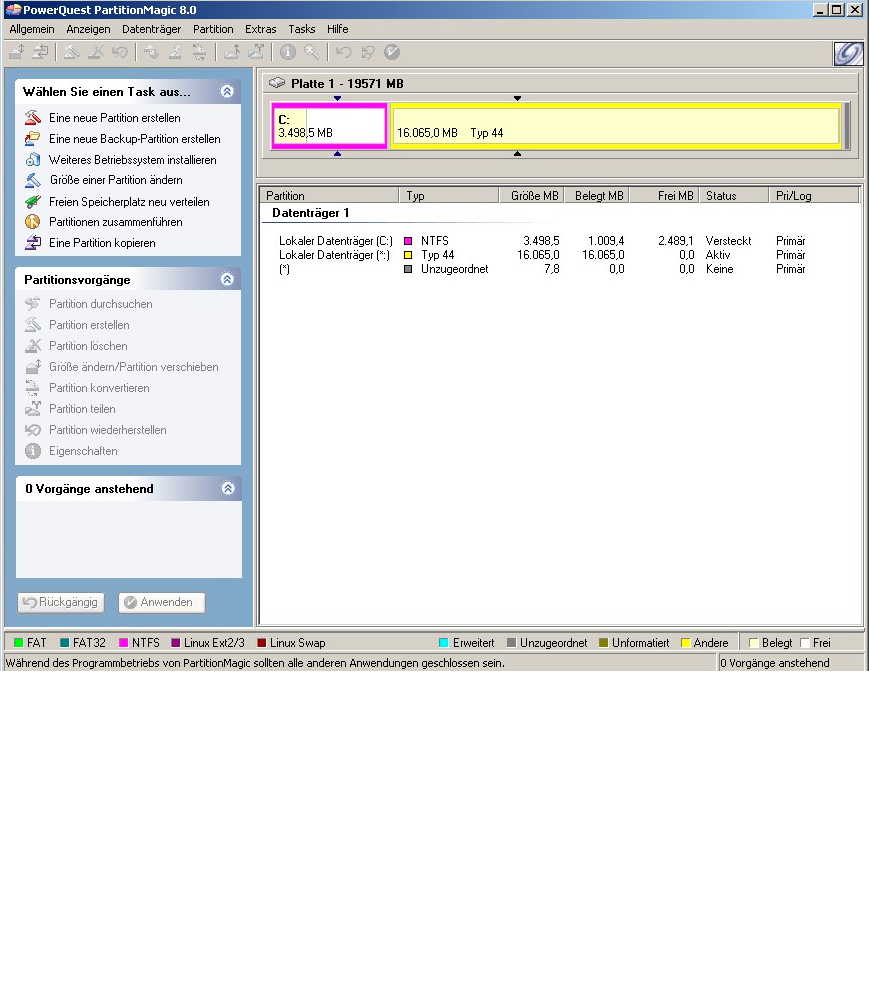This screenshot has width=869, height=1000.
Task: Click the Rückgängig button
Action: [x=61, y=602]
